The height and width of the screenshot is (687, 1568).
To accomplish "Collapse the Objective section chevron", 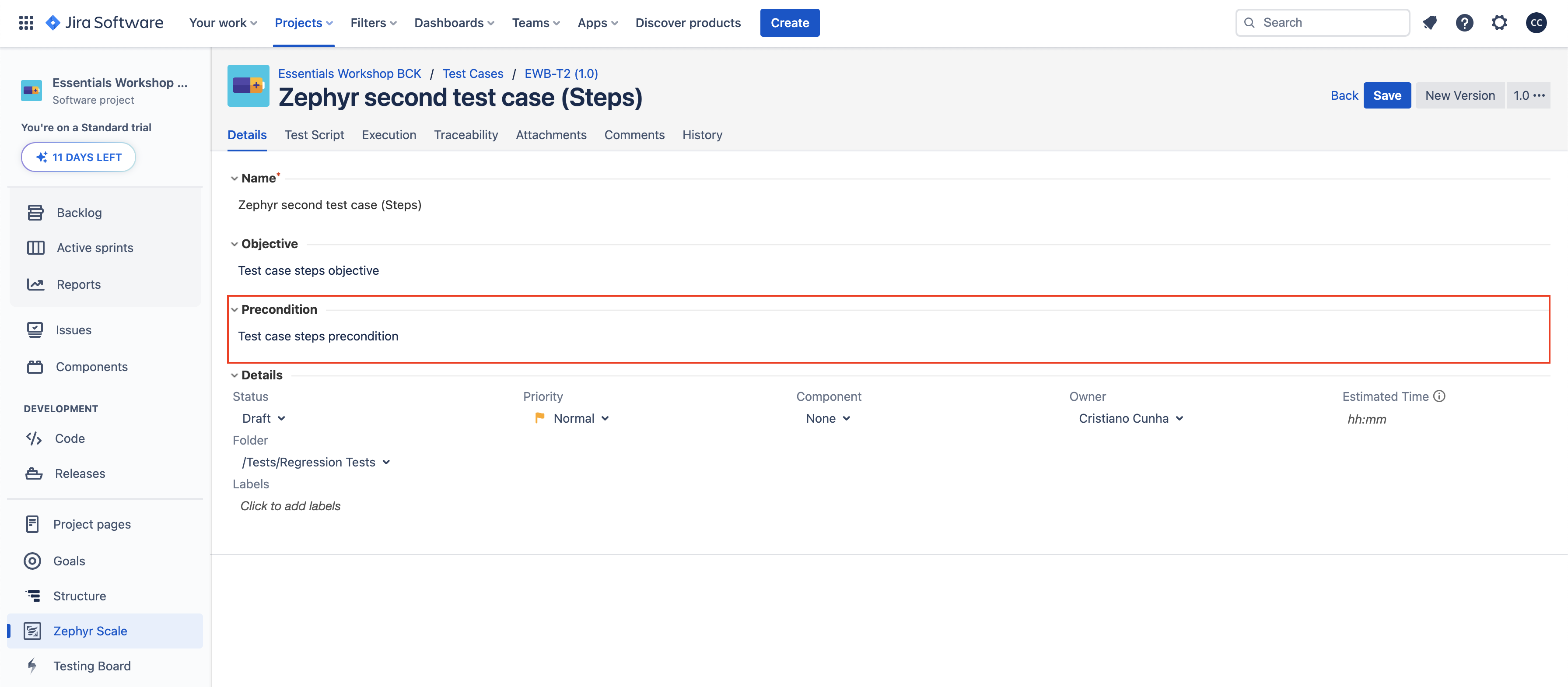I will 234,244.
